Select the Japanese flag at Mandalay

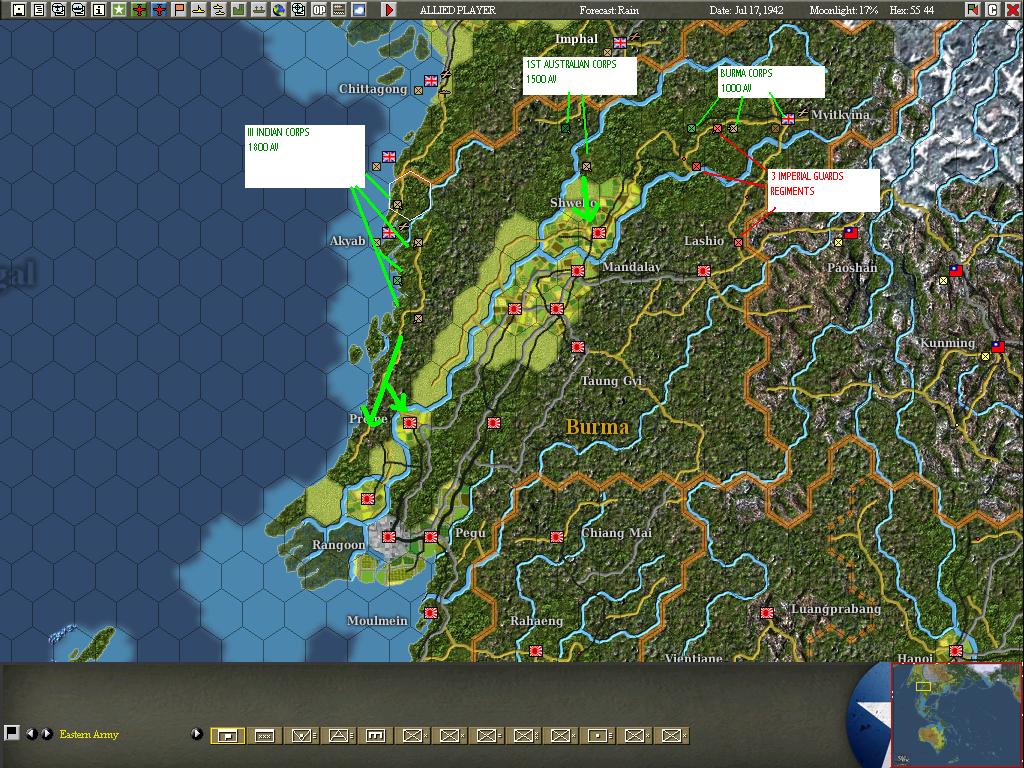coord(578,270)
